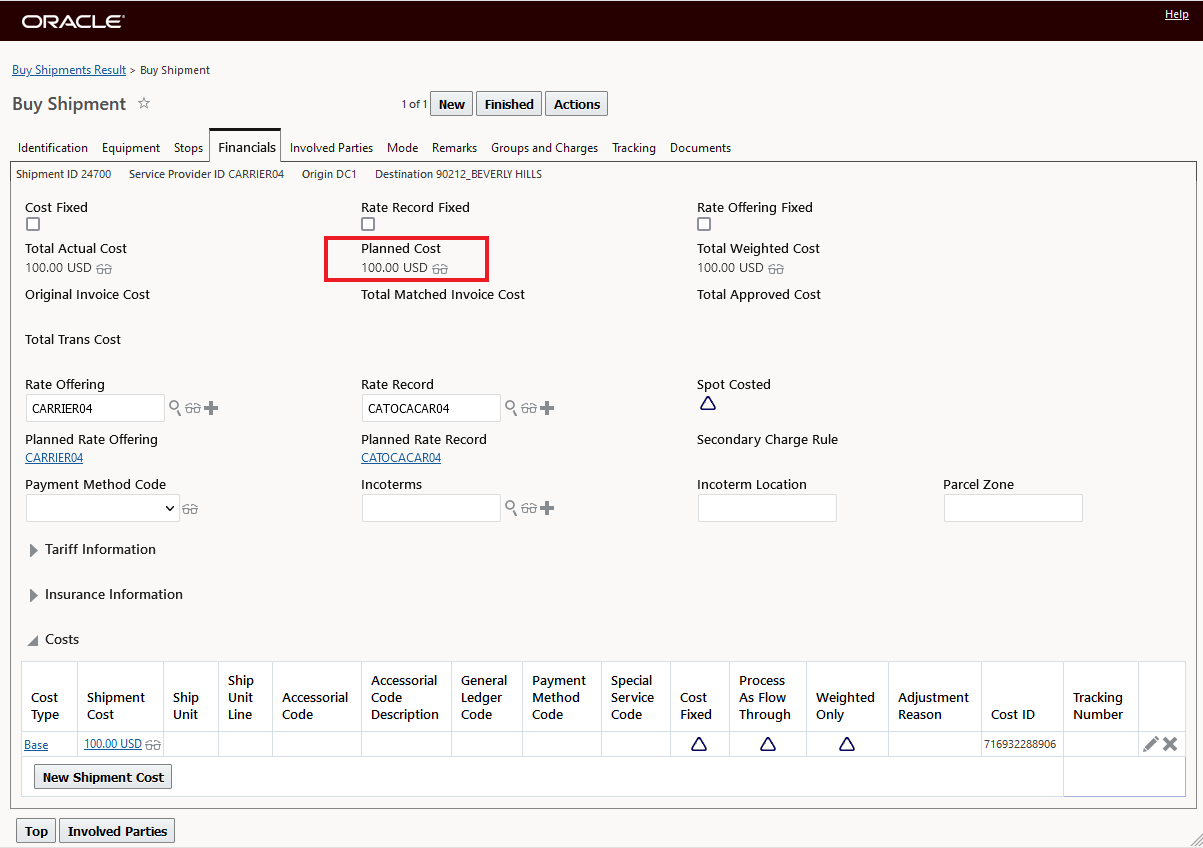Switch to the Equipment tab

coord(131,148)
